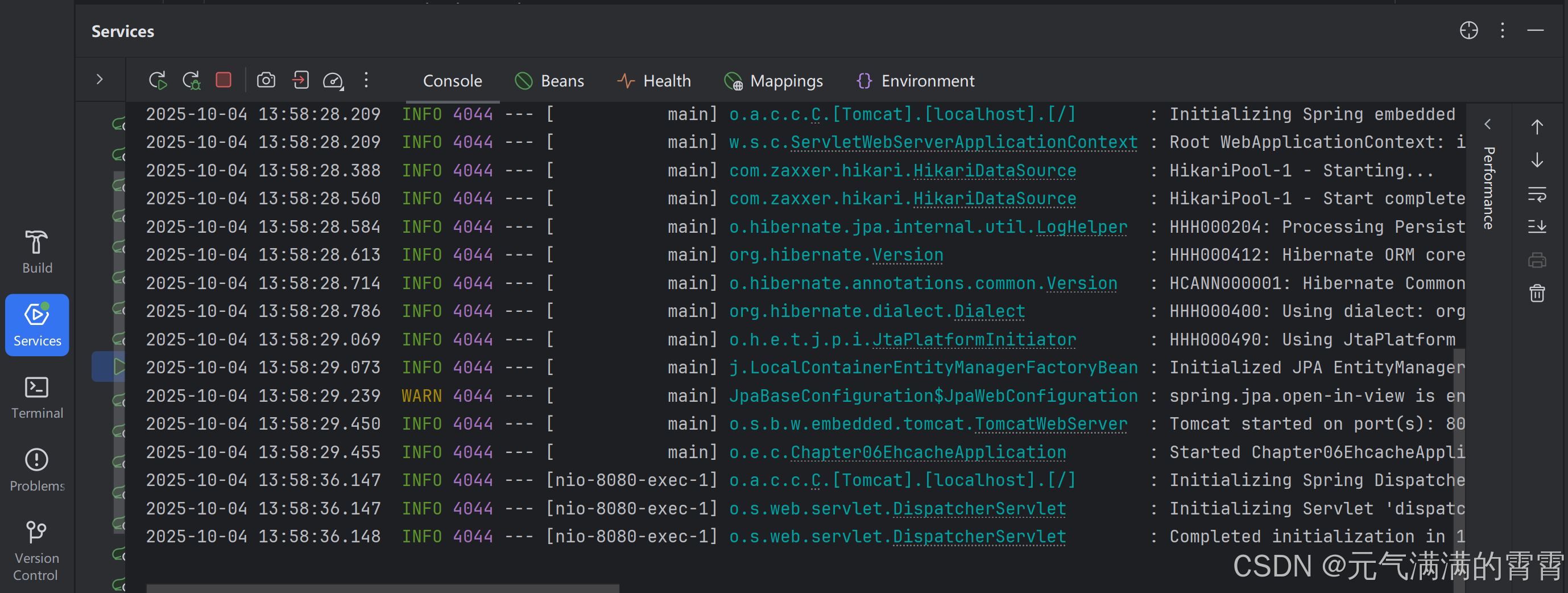1568x593 pixels.
Task: Click the WARN log level text
Action: pyautogui.click(x=421, y=396)
